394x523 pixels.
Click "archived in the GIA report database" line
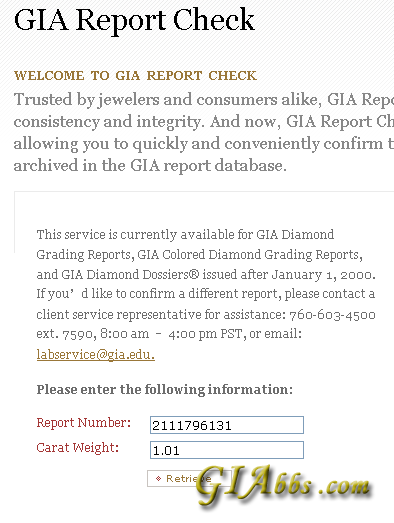tap(150, 165)
